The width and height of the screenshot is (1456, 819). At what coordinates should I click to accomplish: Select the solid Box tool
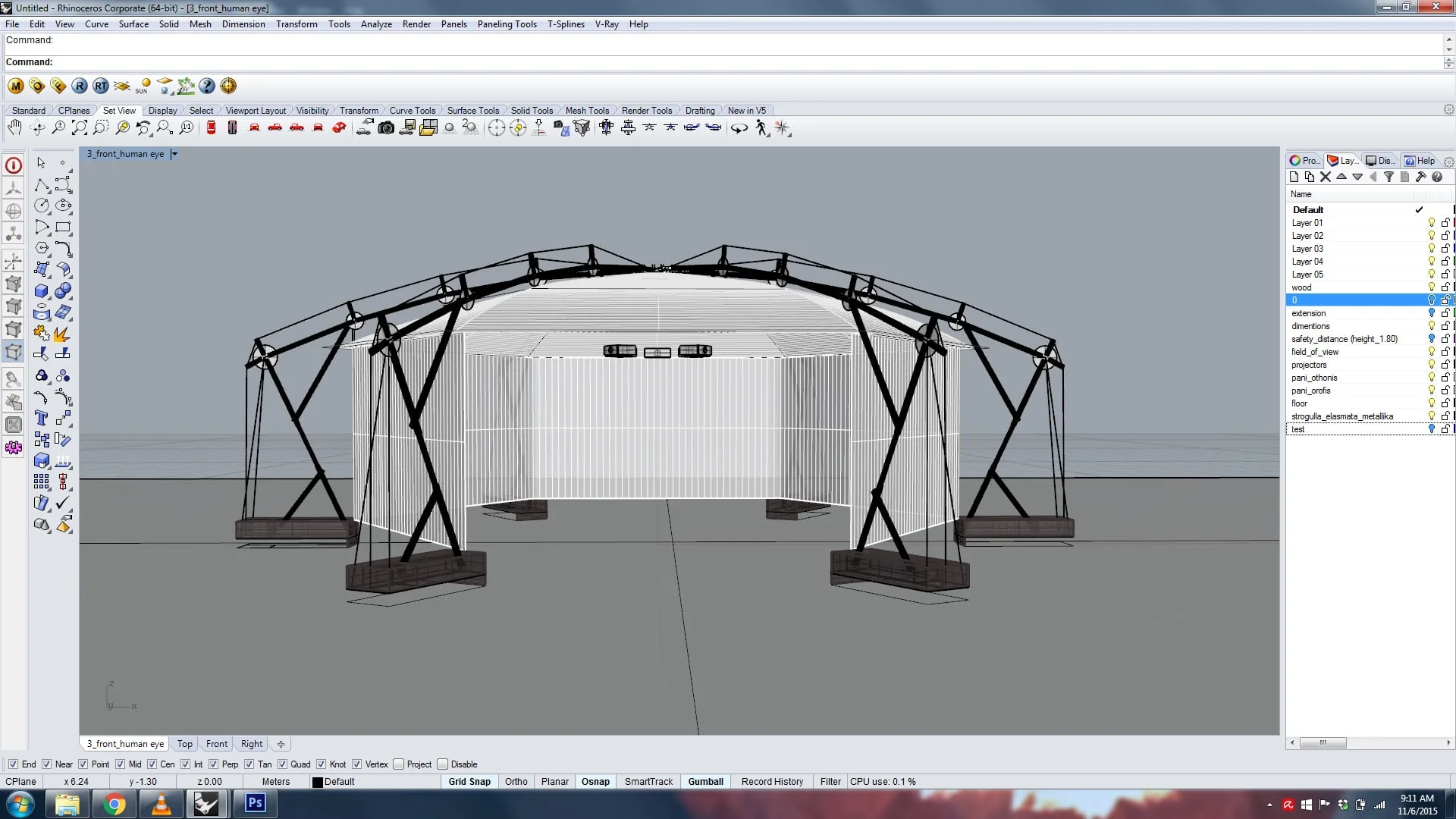tap(42, 290)
